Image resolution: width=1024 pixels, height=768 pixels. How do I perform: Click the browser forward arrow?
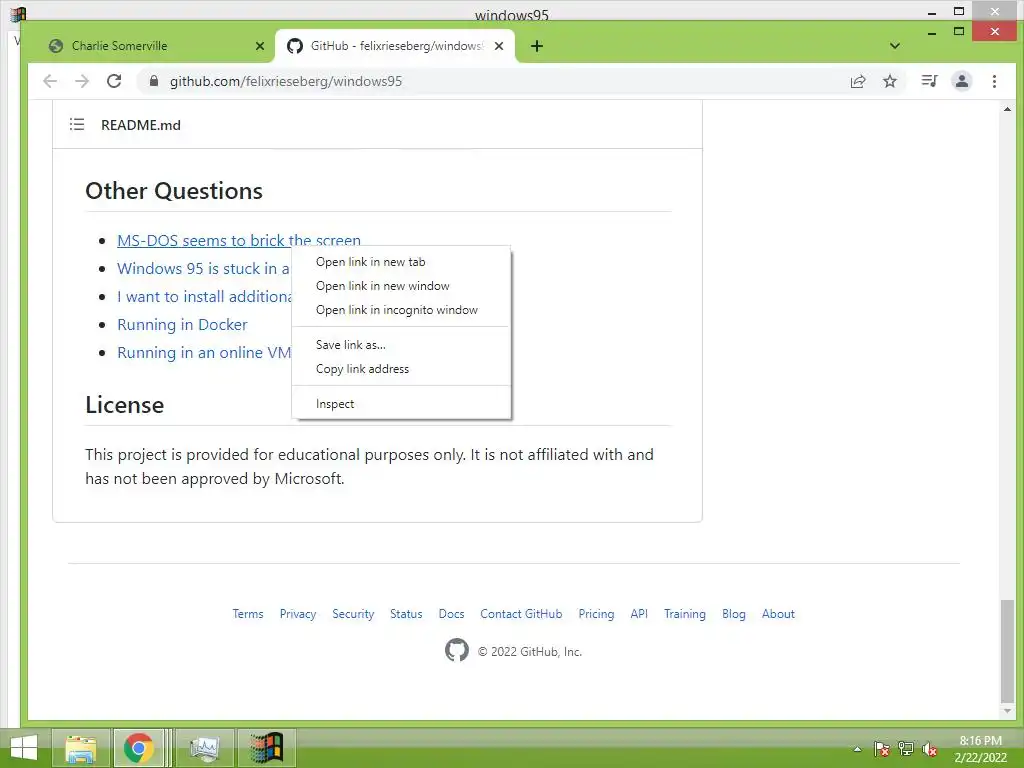(x=82, y=81)
